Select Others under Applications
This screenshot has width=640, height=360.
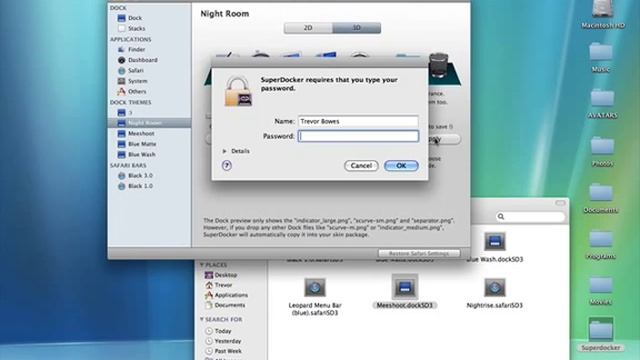[137, 92]
